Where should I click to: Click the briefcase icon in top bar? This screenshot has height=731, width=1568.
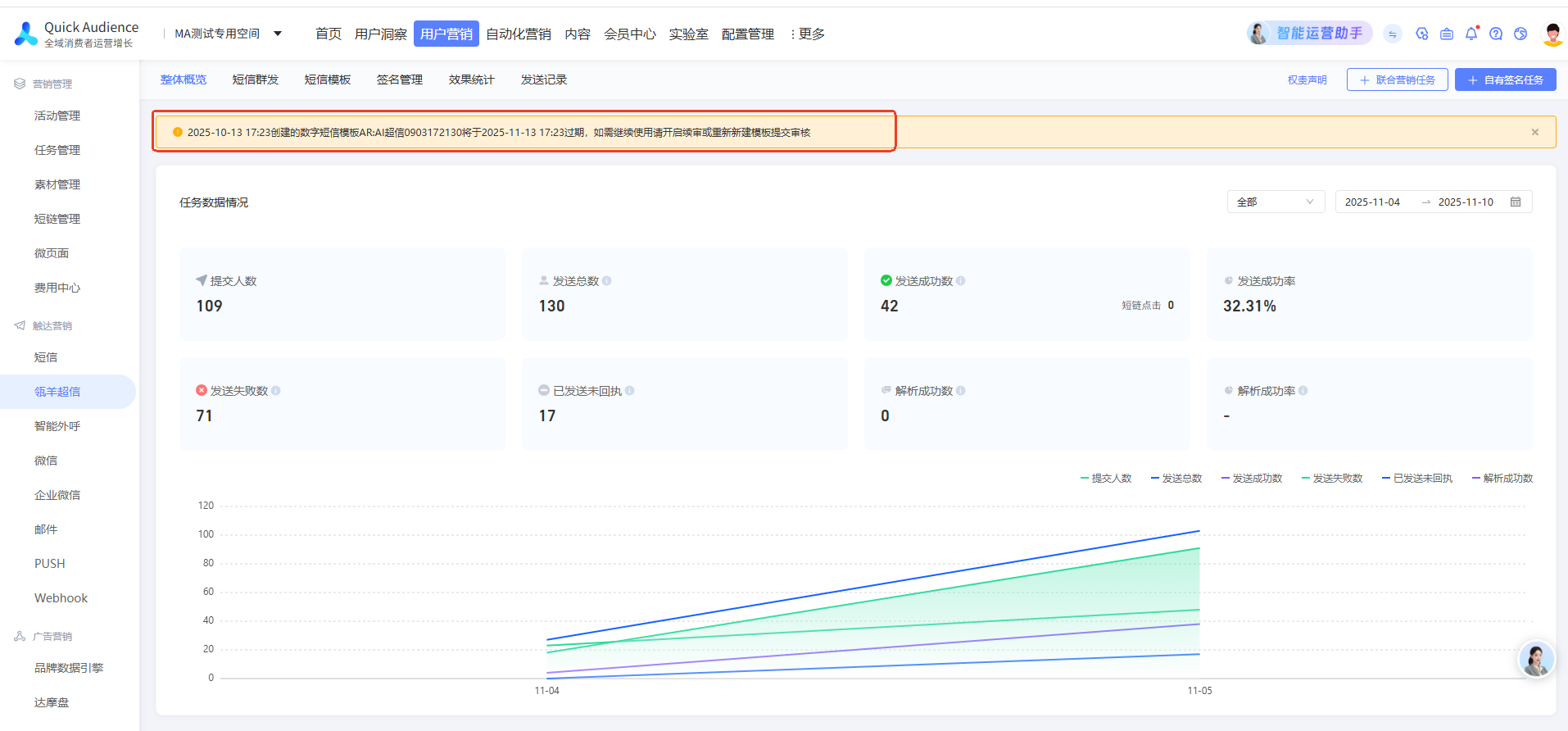[1447, 34]
